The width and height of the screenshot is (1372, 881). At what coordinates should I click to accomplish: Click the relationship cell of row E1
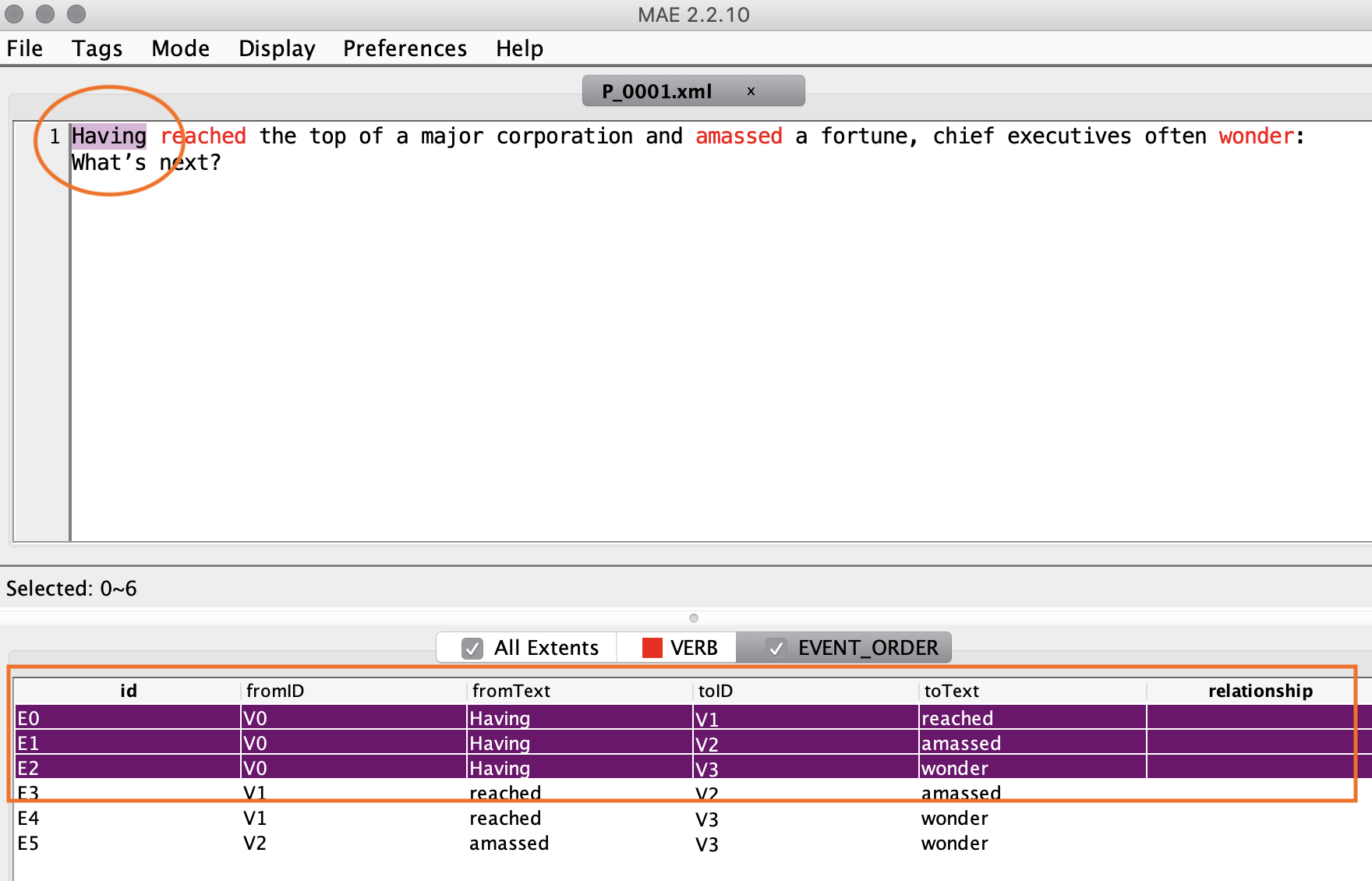(1260, 743)
